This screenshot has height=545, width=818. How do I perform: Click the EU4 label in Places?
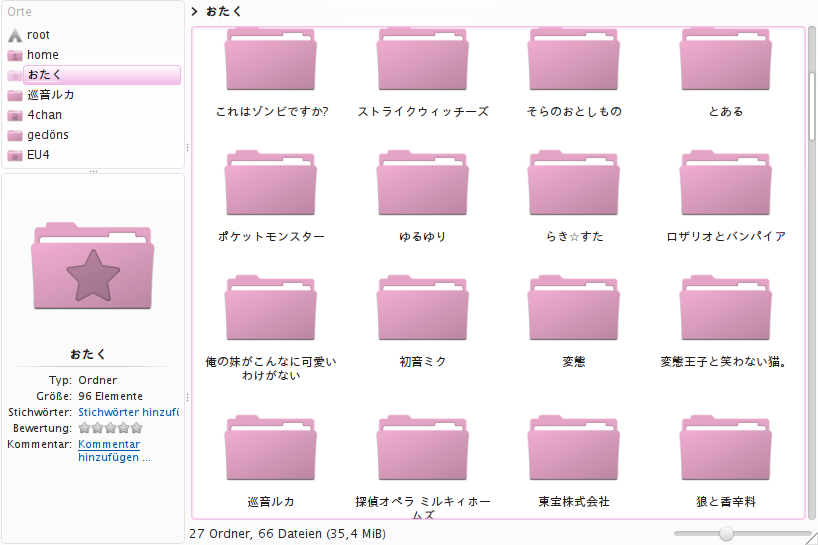38,155
